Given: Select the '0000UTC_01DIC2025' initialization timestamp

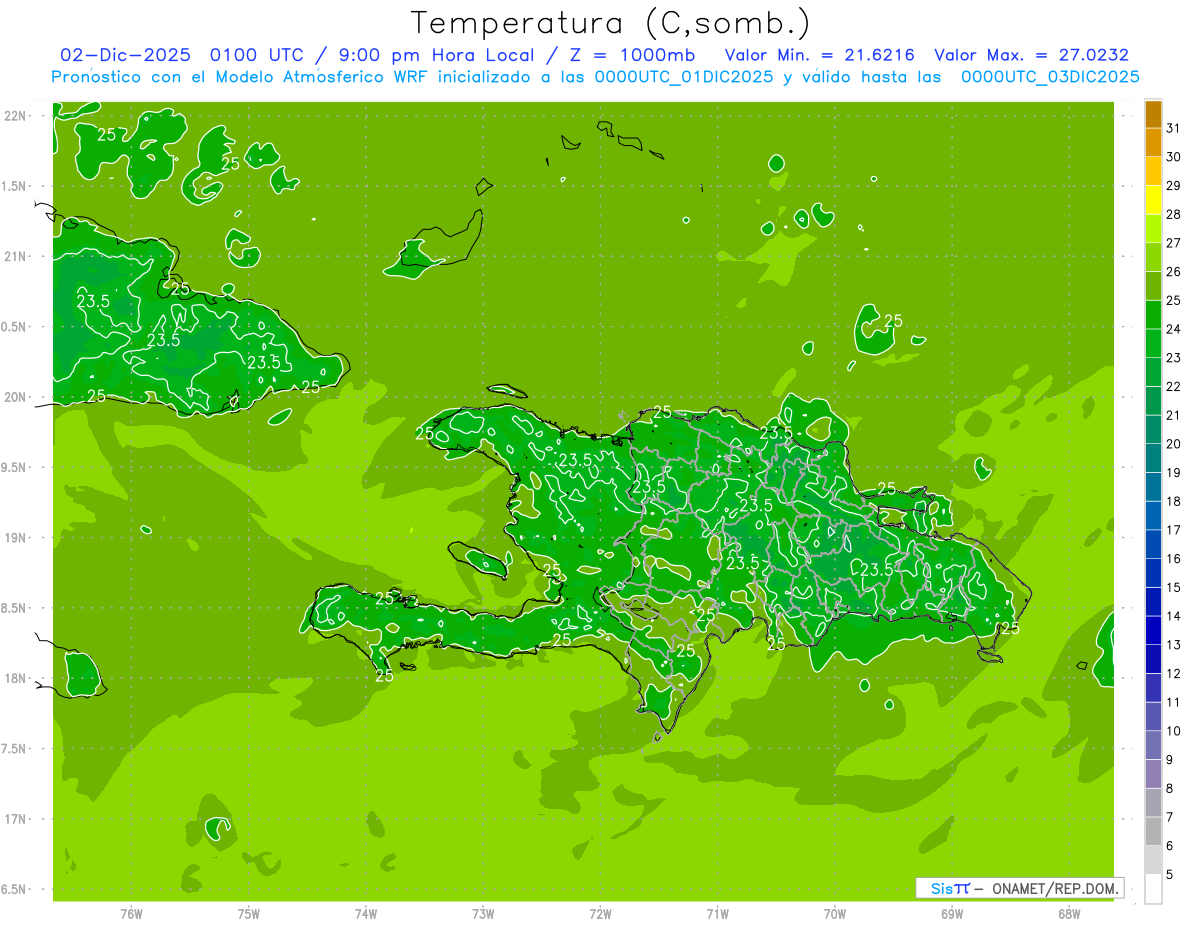Looking at the screenshot, I should pos(683,77).
